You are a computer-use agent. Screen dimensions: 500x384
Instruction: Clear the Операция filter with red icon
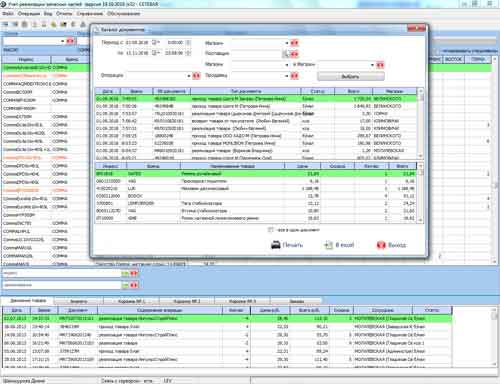(196, 76)
